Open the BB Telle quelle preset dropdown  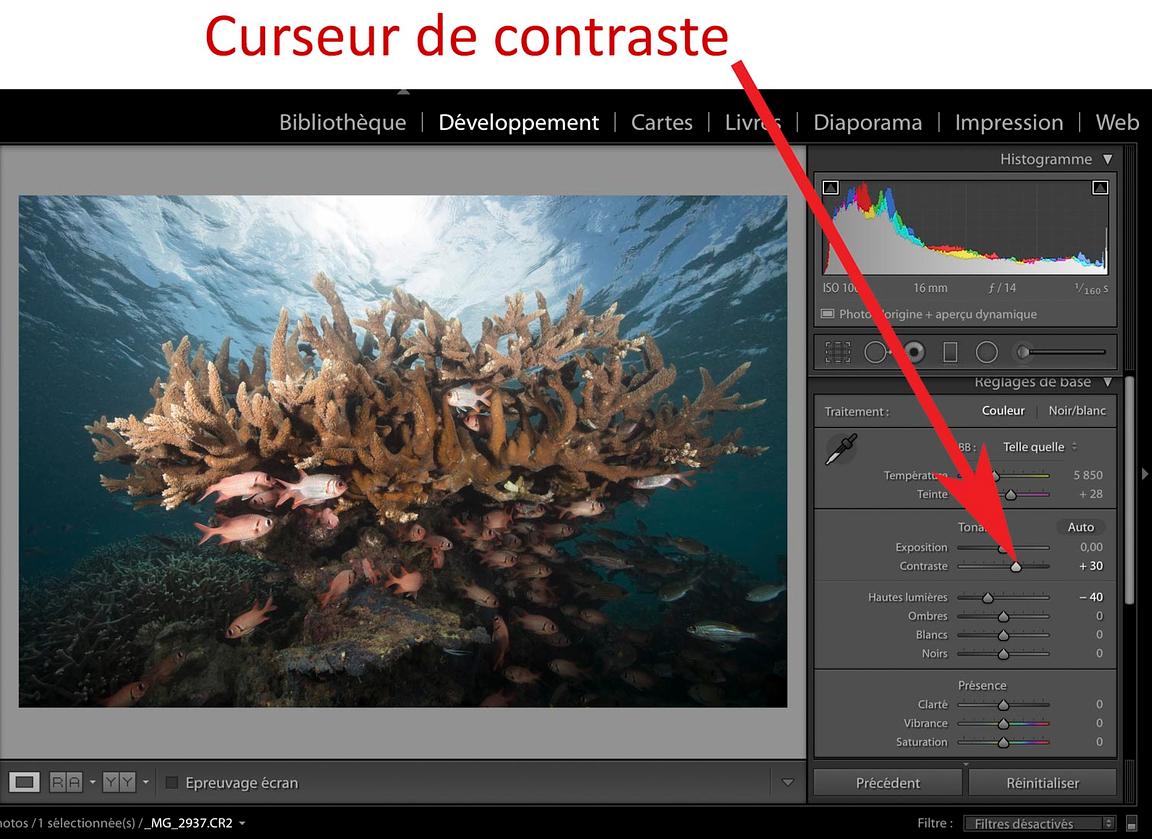coord(1040,447)
